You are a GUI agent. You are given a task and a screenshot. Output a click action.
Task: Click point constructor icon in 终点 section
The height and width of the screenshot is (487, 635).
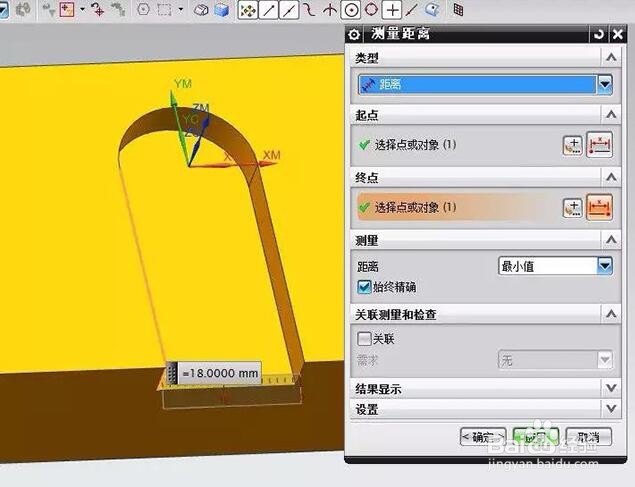pos(573,208)
